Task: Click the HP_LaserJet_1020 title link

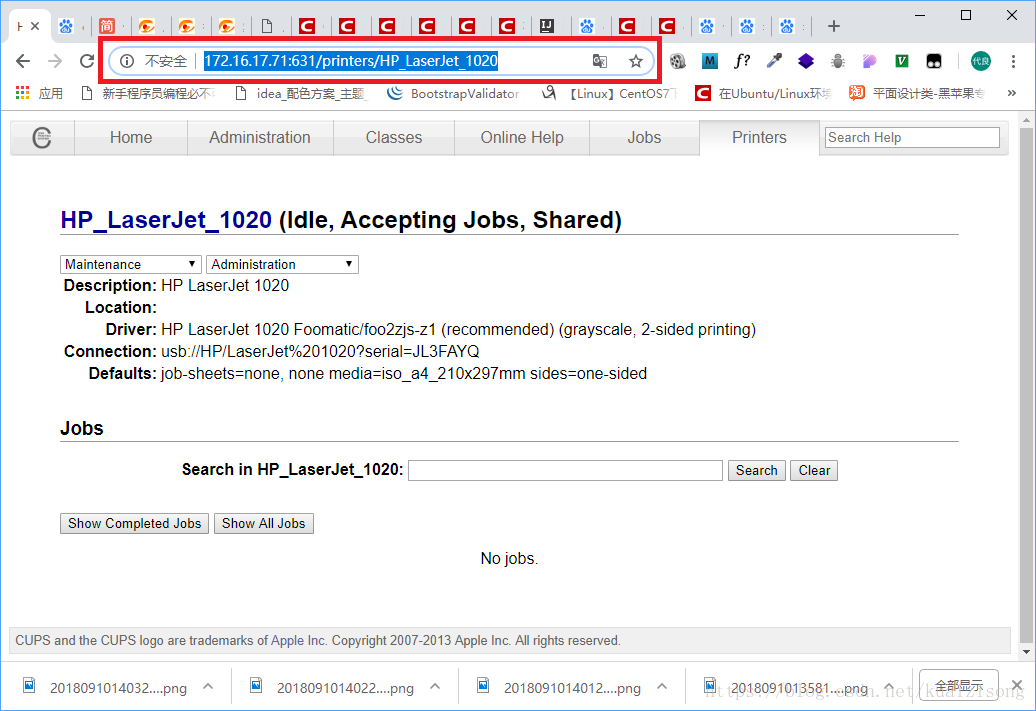Action: tap(166, 220)
